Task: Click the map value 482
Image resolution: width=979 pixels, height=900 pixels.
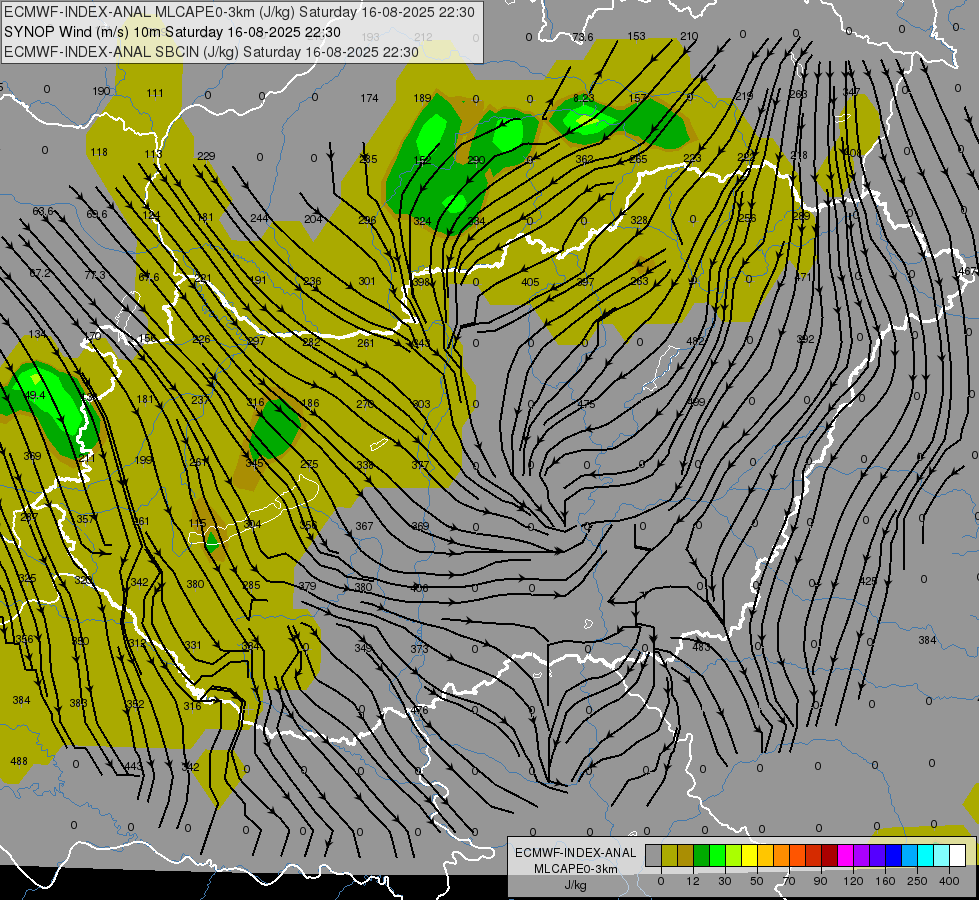Action: pos(695,341)
